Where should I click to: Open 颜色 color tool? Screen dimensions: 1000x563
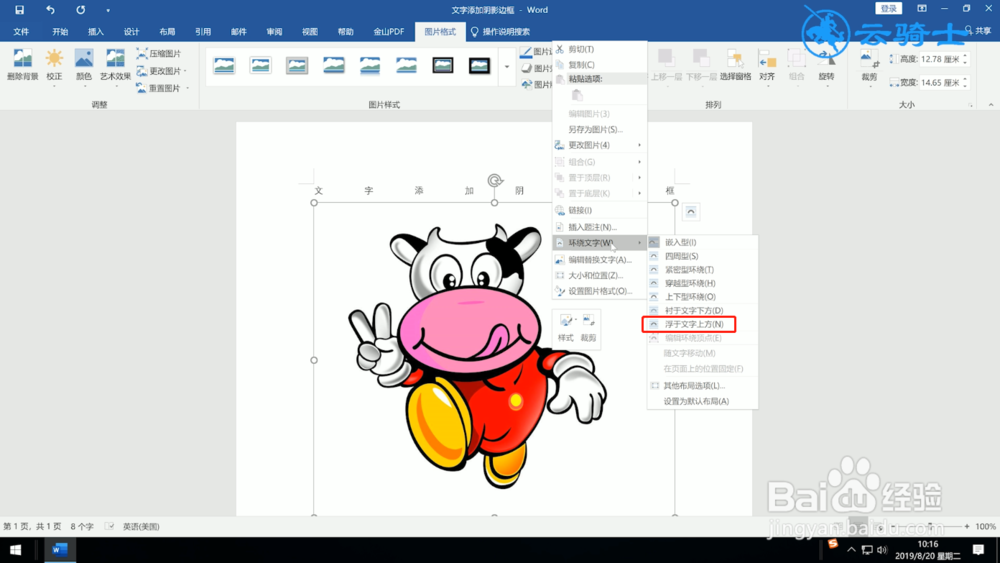point(84,66)
